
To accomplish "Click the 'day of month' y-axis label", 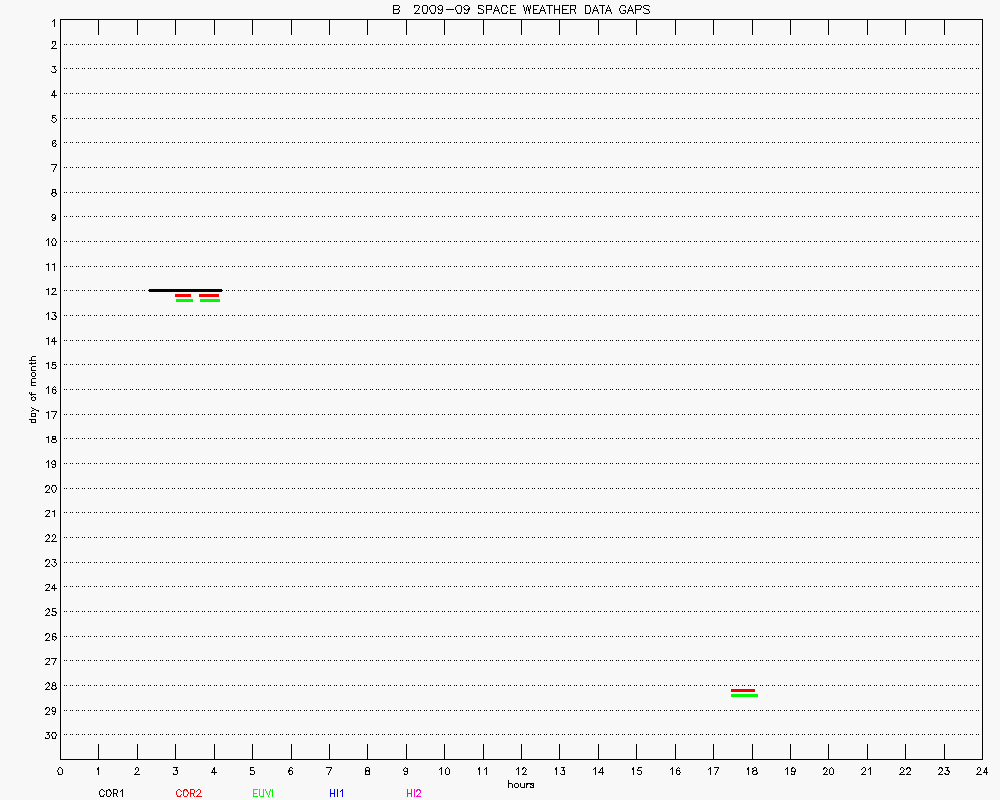I will point(33,389).
